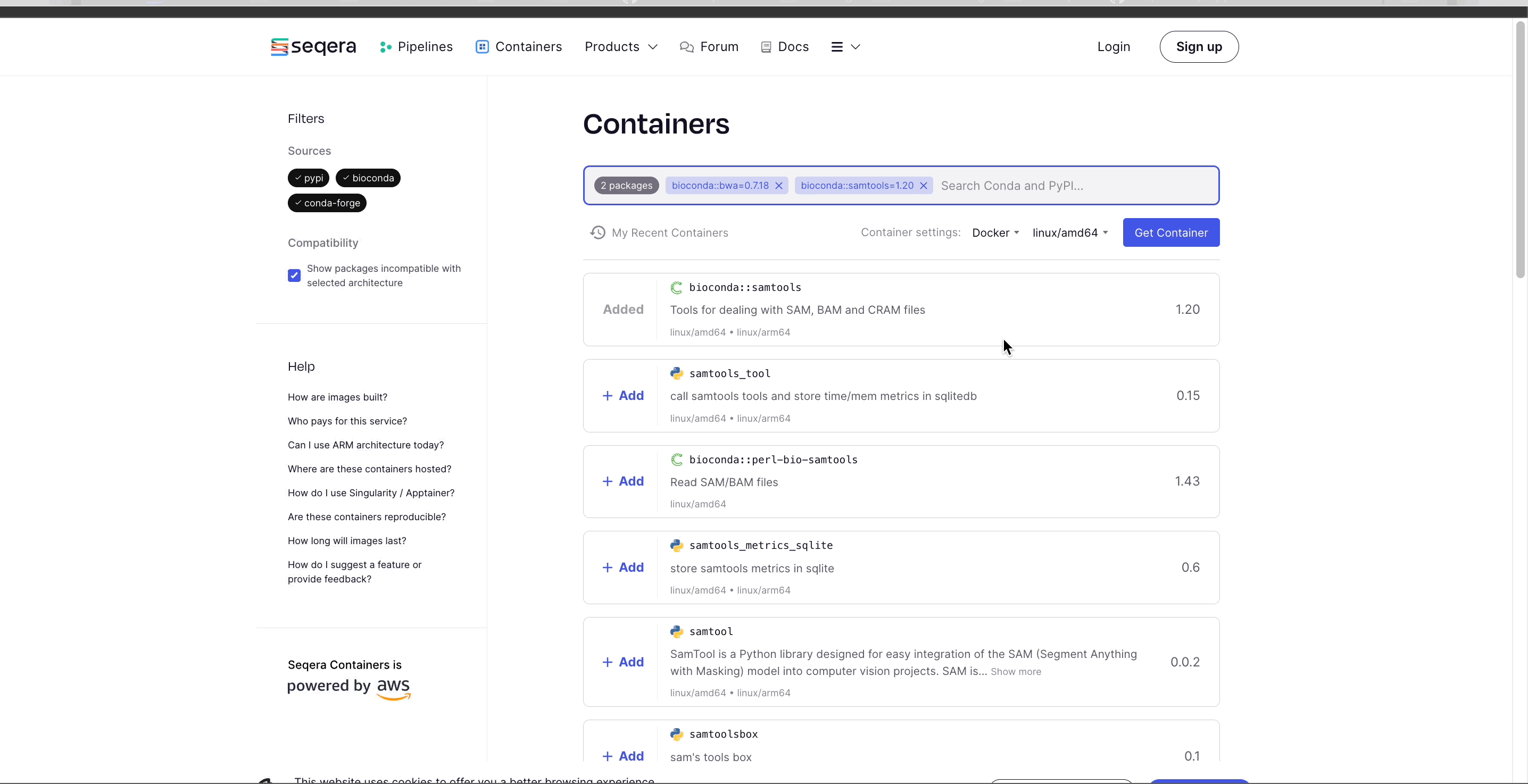
Task: Toggle show incompatible packages checkbox
Action: tap(294, 275)
